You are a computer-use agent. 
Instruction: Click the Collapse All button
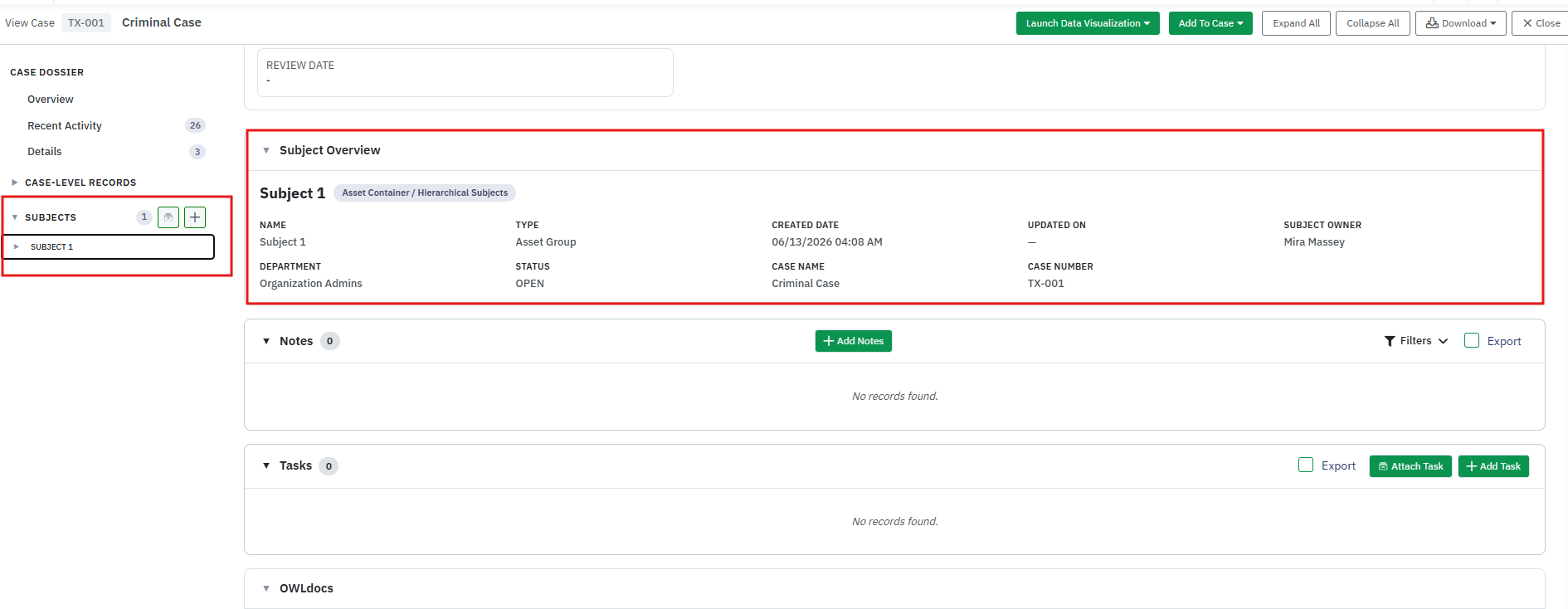[x=1372, y=23]
